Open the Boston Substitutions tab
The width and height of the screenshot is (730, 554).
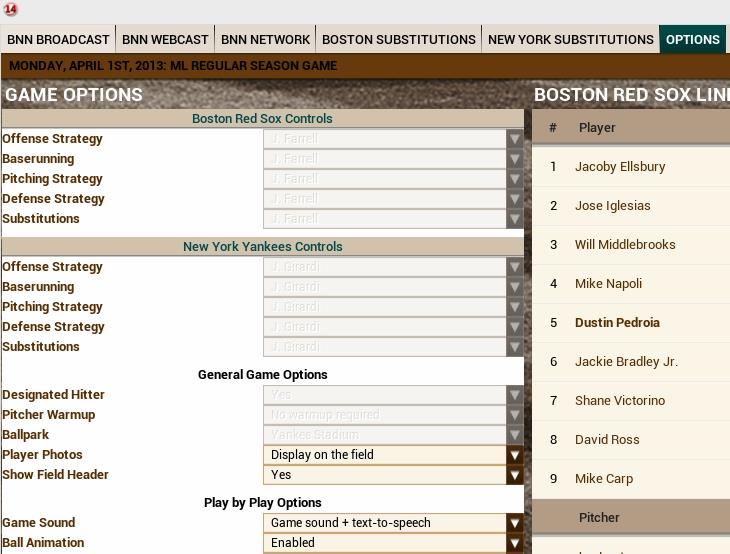click(x=399, y=40)
